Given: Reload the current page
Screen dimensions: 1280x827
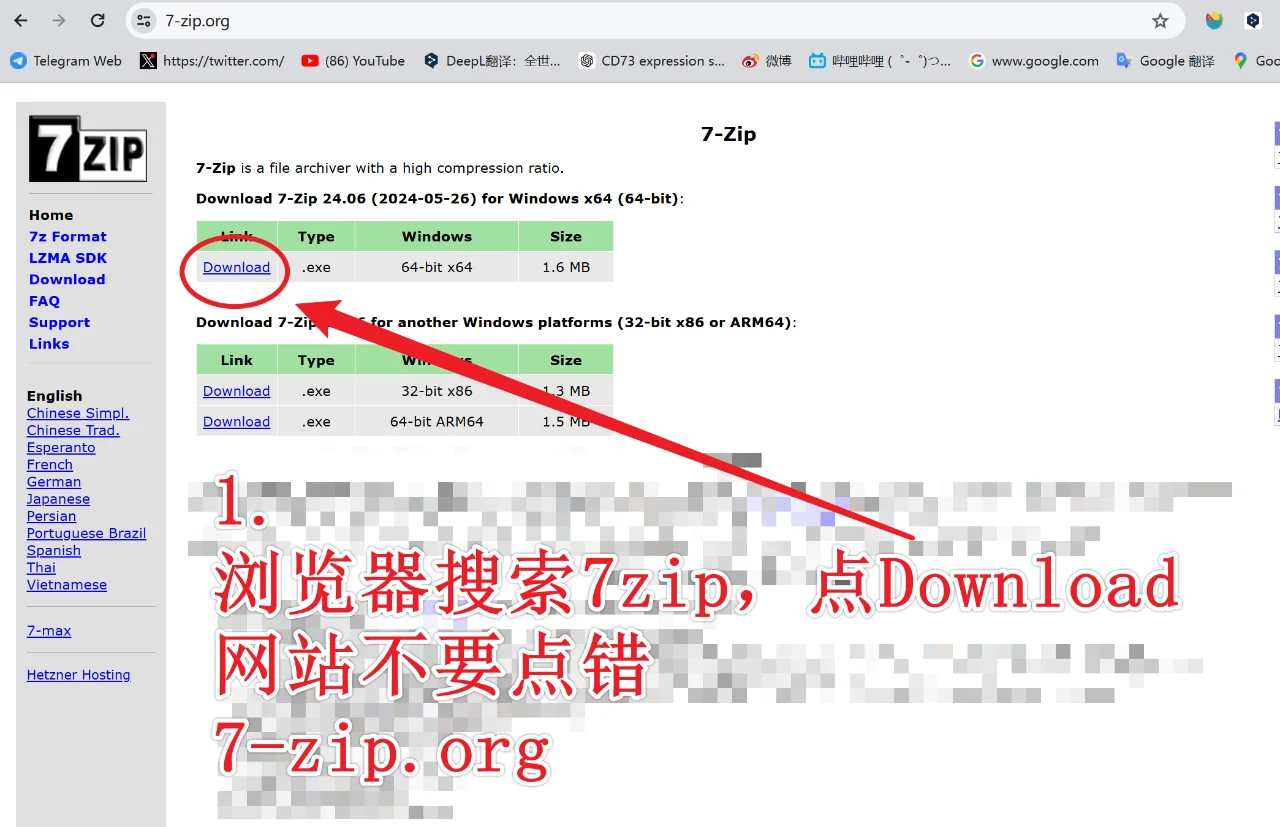Looking at the screenshot, I should point(97,20).
